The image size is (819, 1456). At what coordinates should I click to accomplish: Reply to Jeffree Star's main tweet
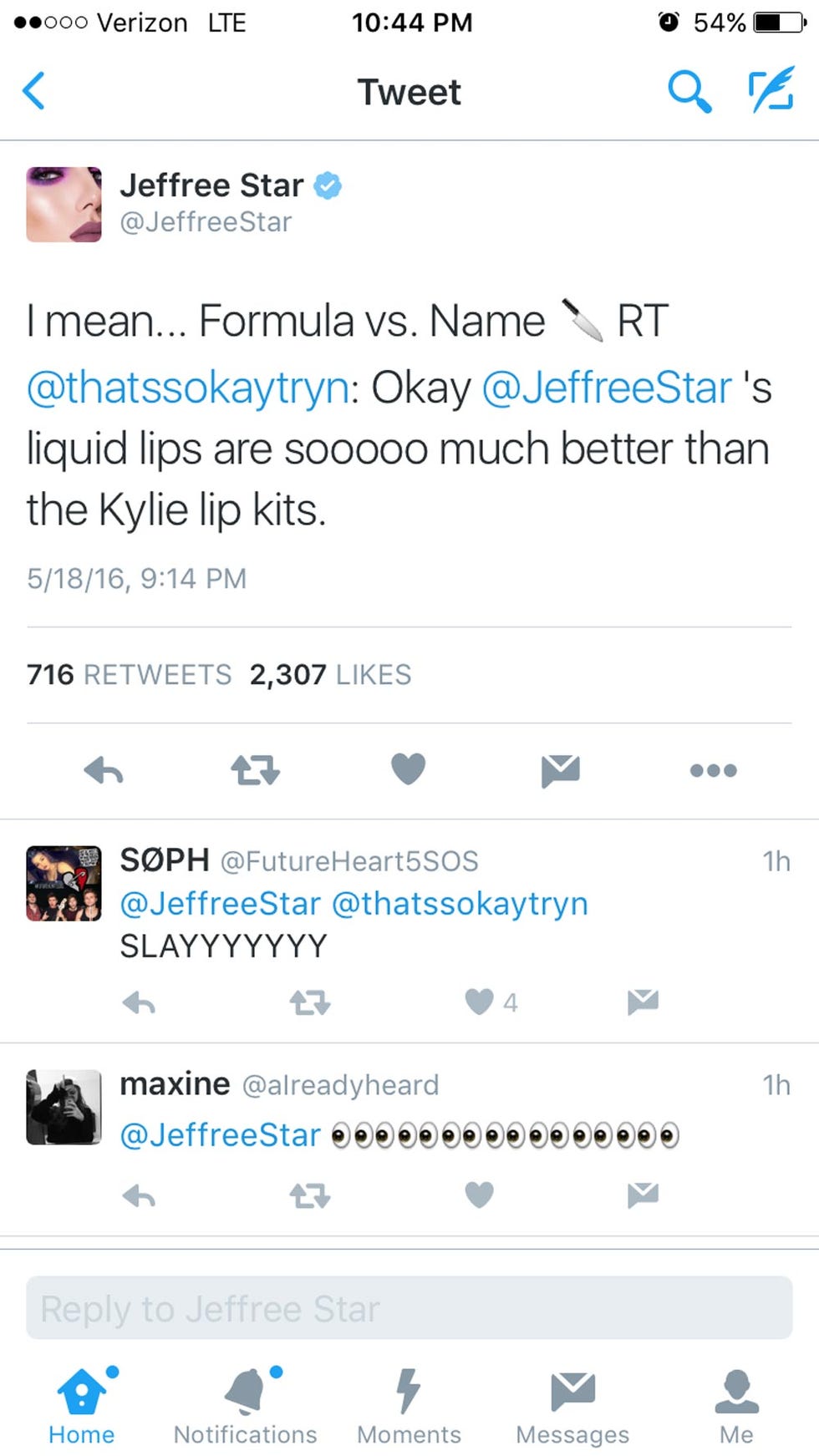point(104,770)
